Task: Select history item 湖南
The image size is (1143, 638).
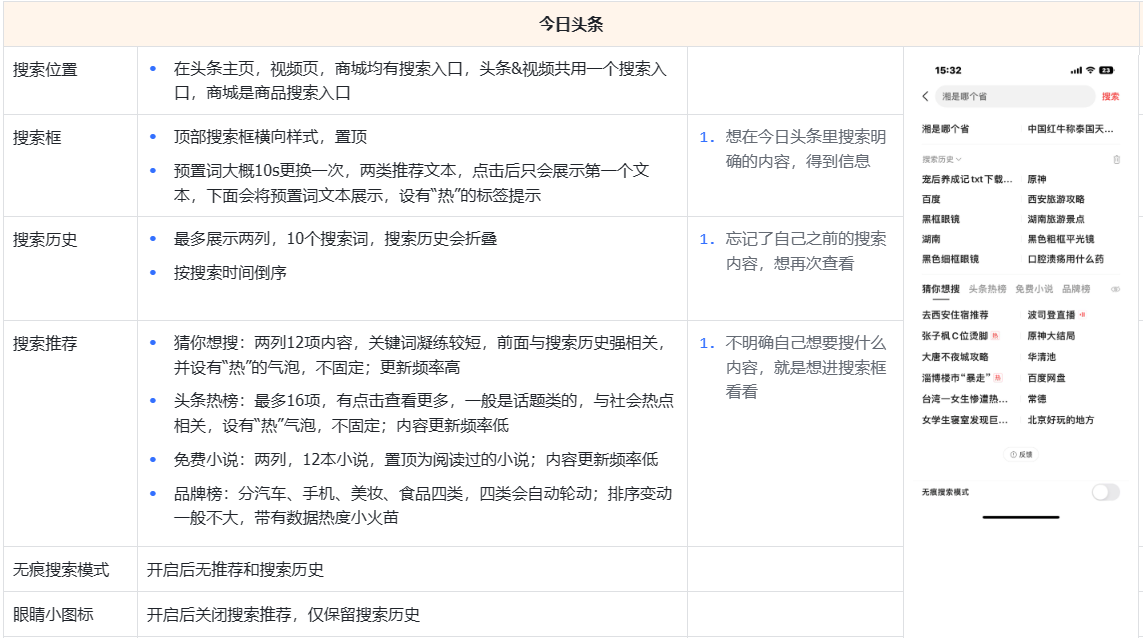Action: pyautogui.click(x=931, y=238)
